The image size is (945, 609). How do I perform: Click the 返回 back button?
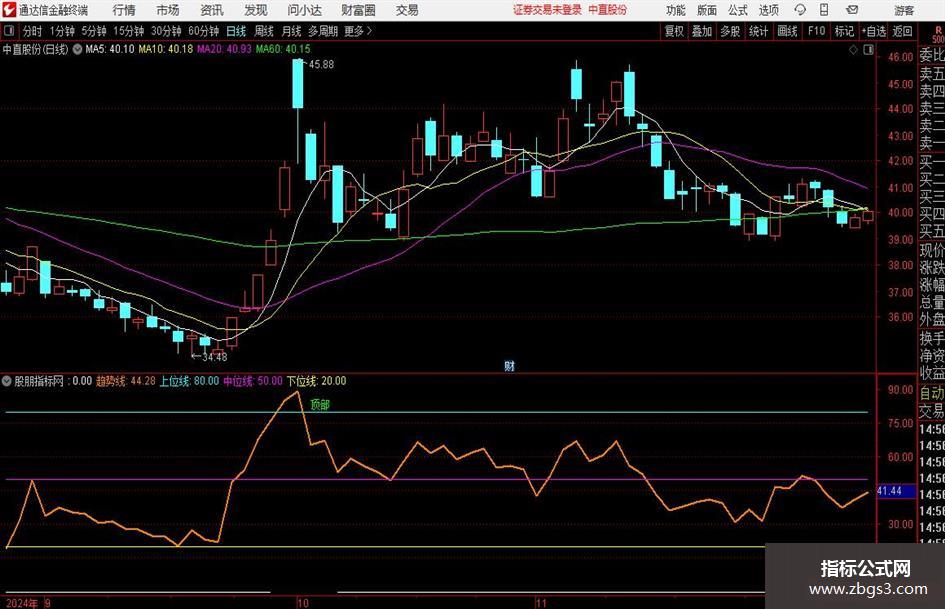coord(902,31)
